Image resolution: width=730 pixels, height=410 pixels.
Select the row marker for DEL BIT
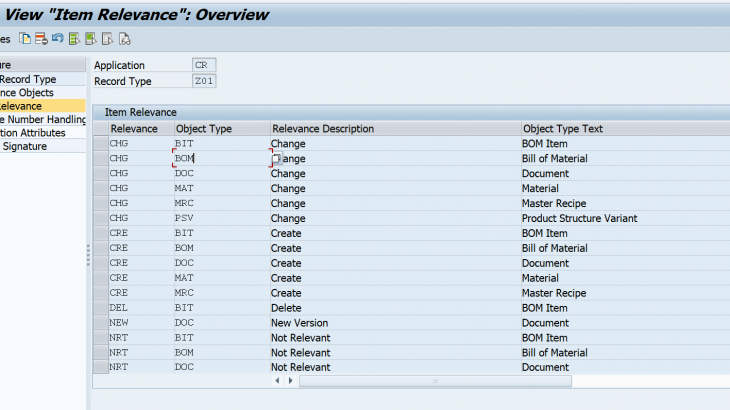101,308
